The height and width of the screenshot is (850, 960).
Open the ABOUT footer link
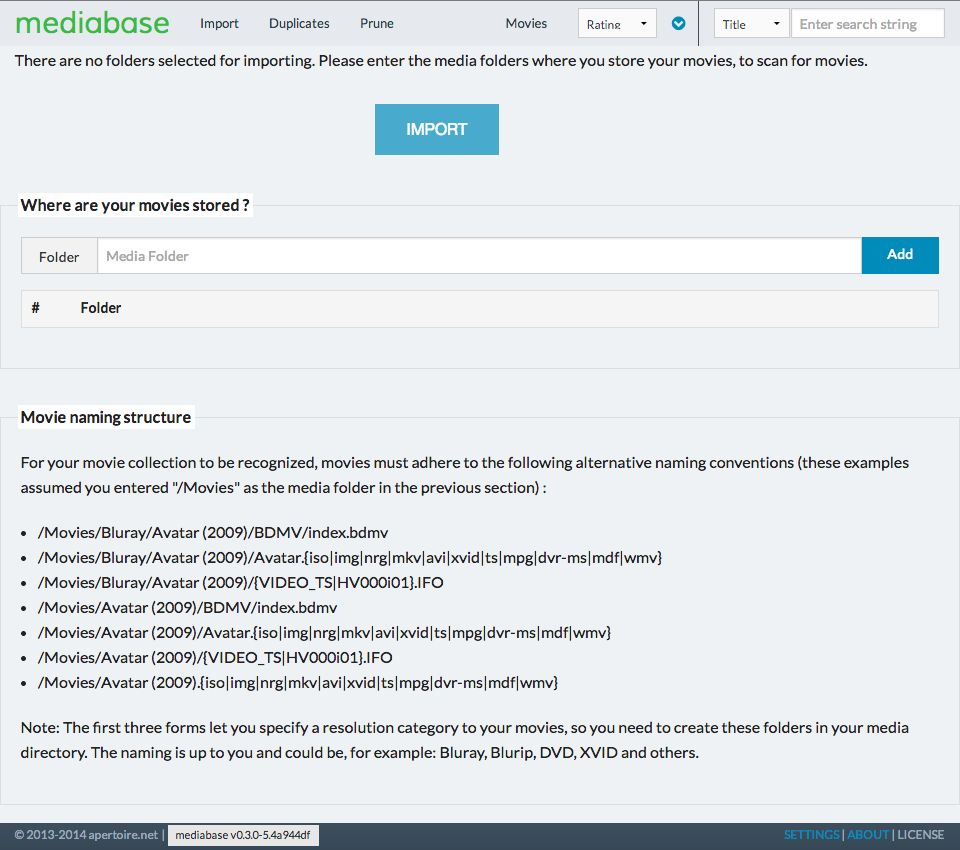point(868,835)
